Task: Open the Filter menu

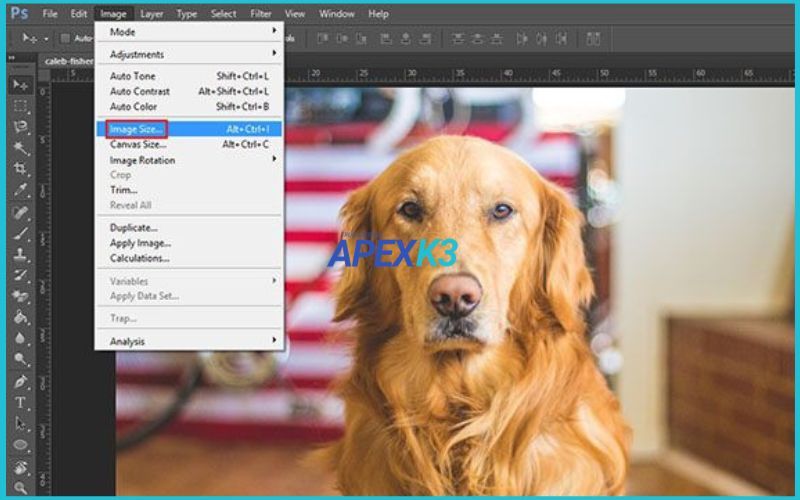Action: coord(261,14)
